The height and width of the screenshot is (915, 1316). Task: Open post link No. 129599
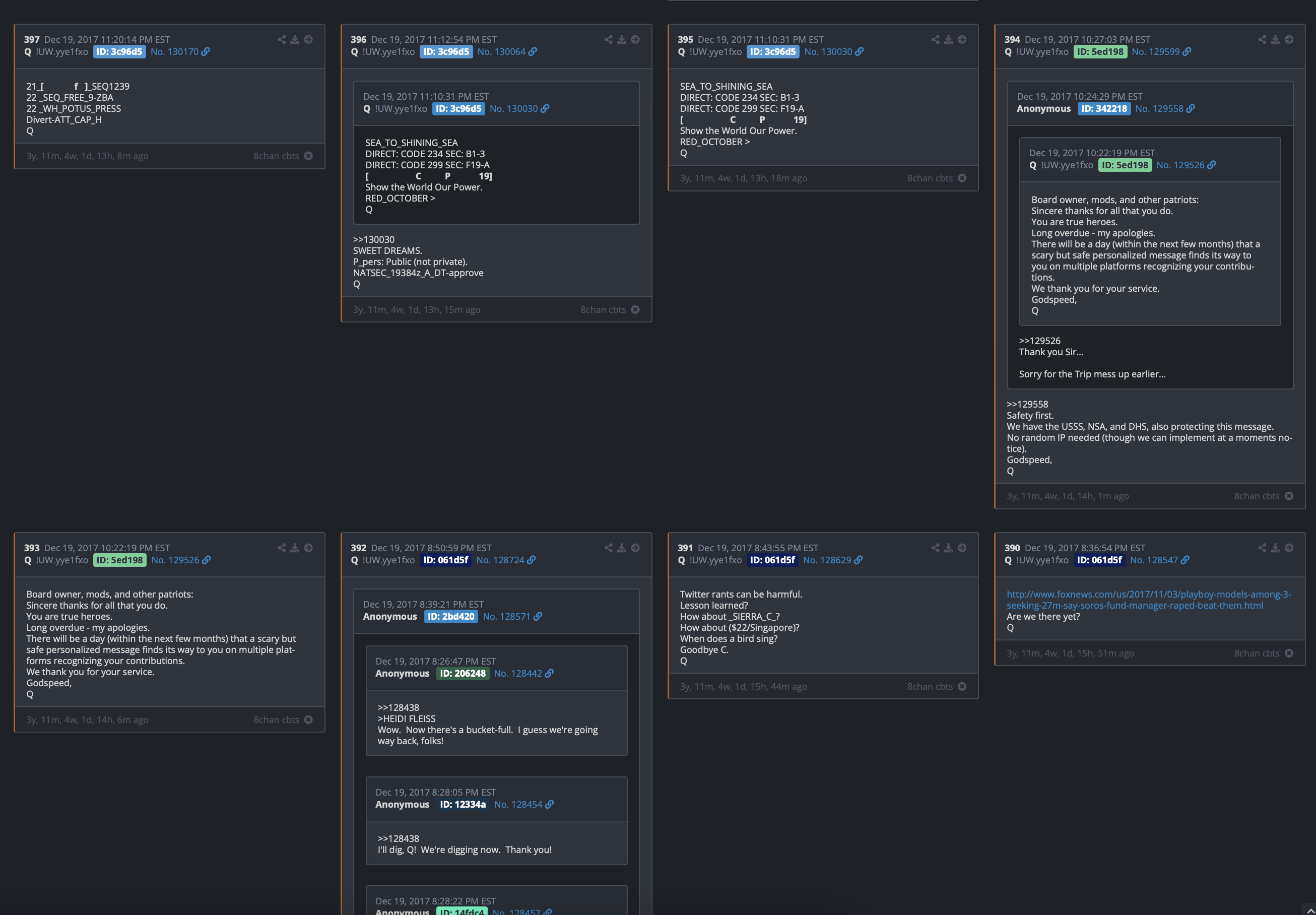(1161, 51)
